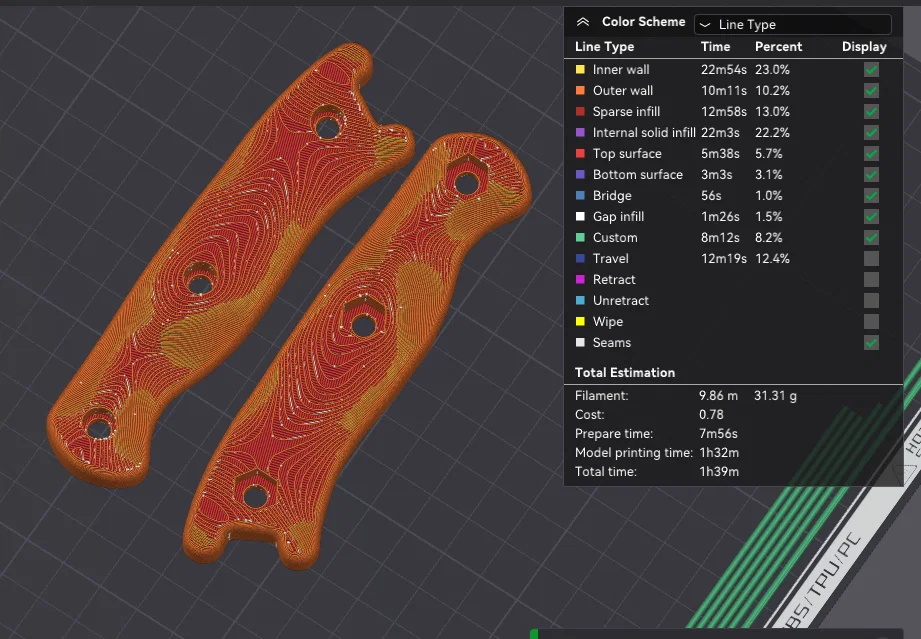Image resolution: width=921 pixels, height=639 pixels.
Task: Hide the Seams display checkbox
Action: click(x=871, y=342)
